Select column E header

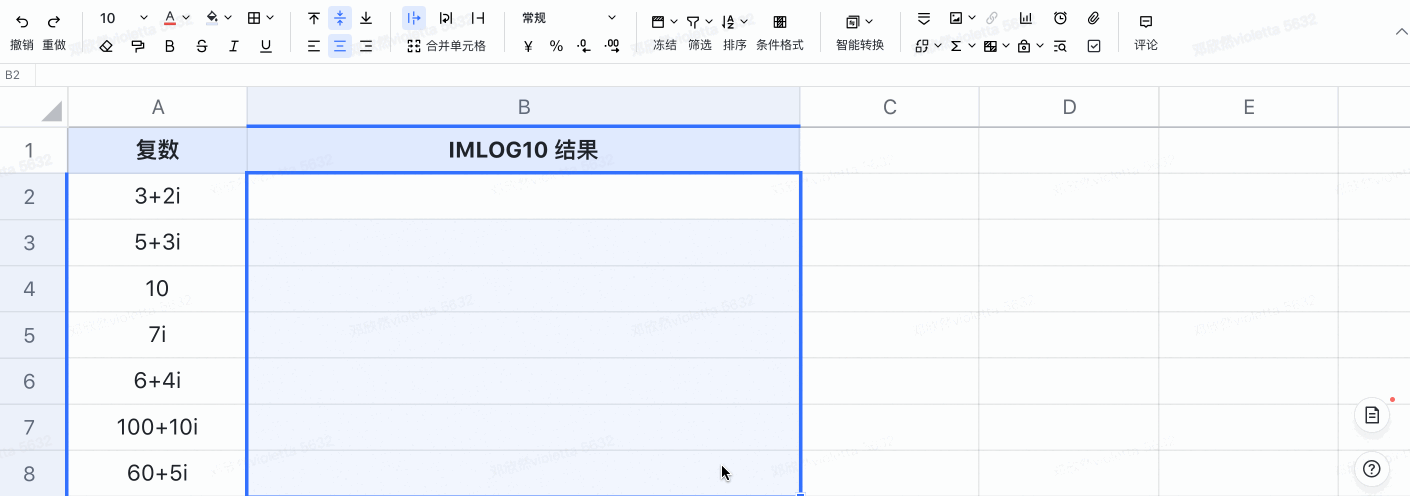coord(1249,107)
